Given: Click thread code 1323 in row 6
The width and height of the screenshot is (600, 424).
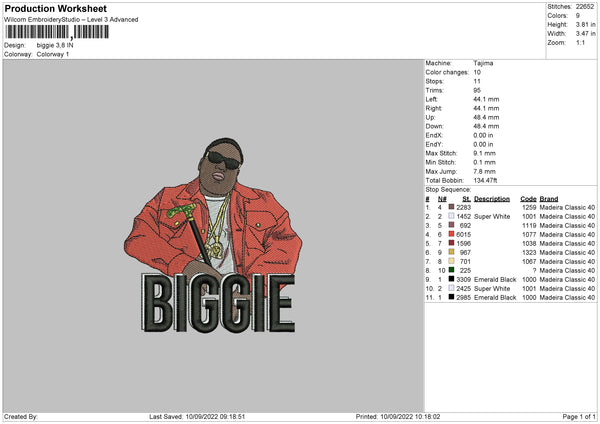Looking at the screenshot, I should click(529, 252).
